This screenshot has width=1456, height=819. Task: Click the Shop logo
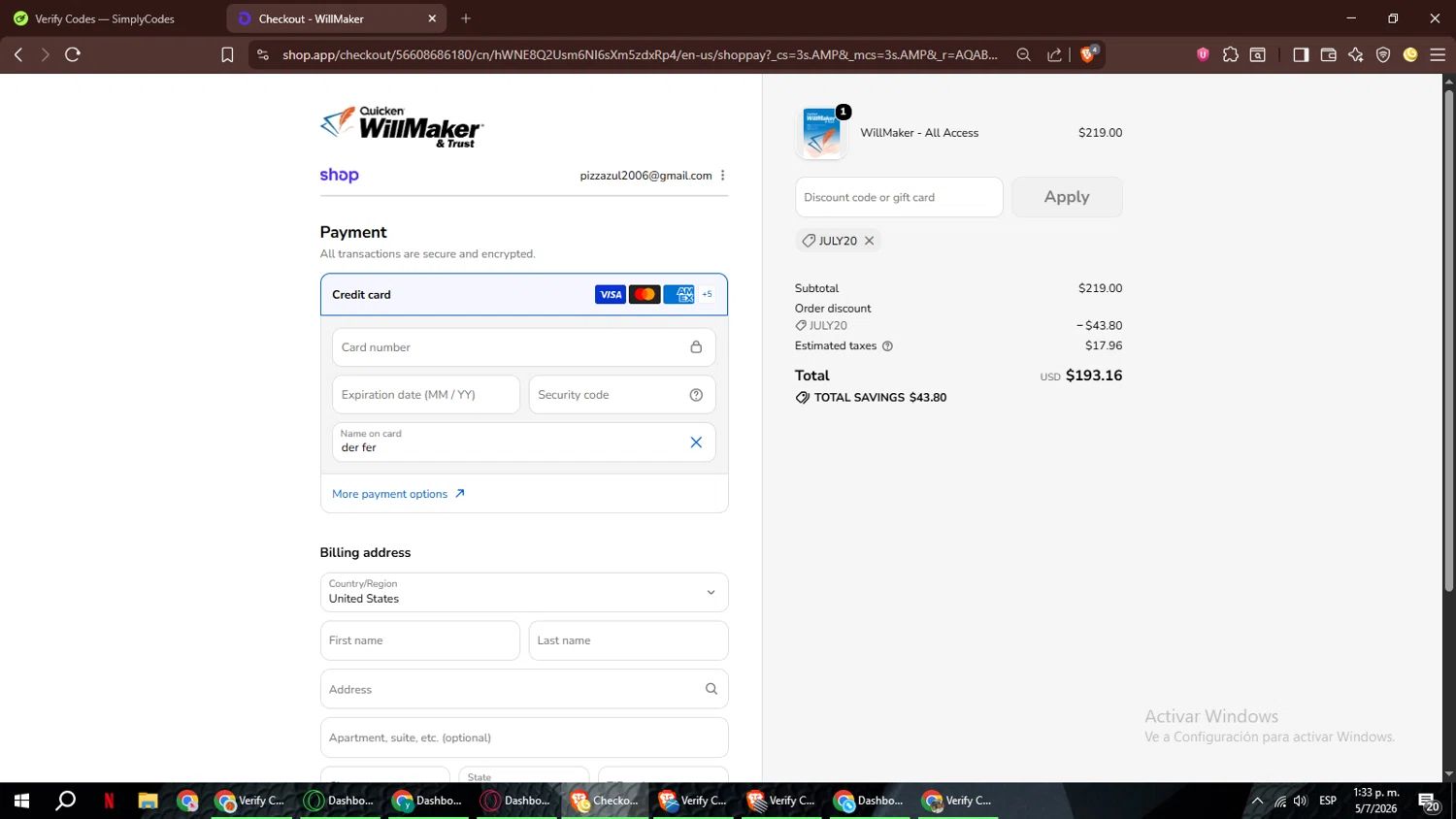pyautogui.click(x=340, y=176)
